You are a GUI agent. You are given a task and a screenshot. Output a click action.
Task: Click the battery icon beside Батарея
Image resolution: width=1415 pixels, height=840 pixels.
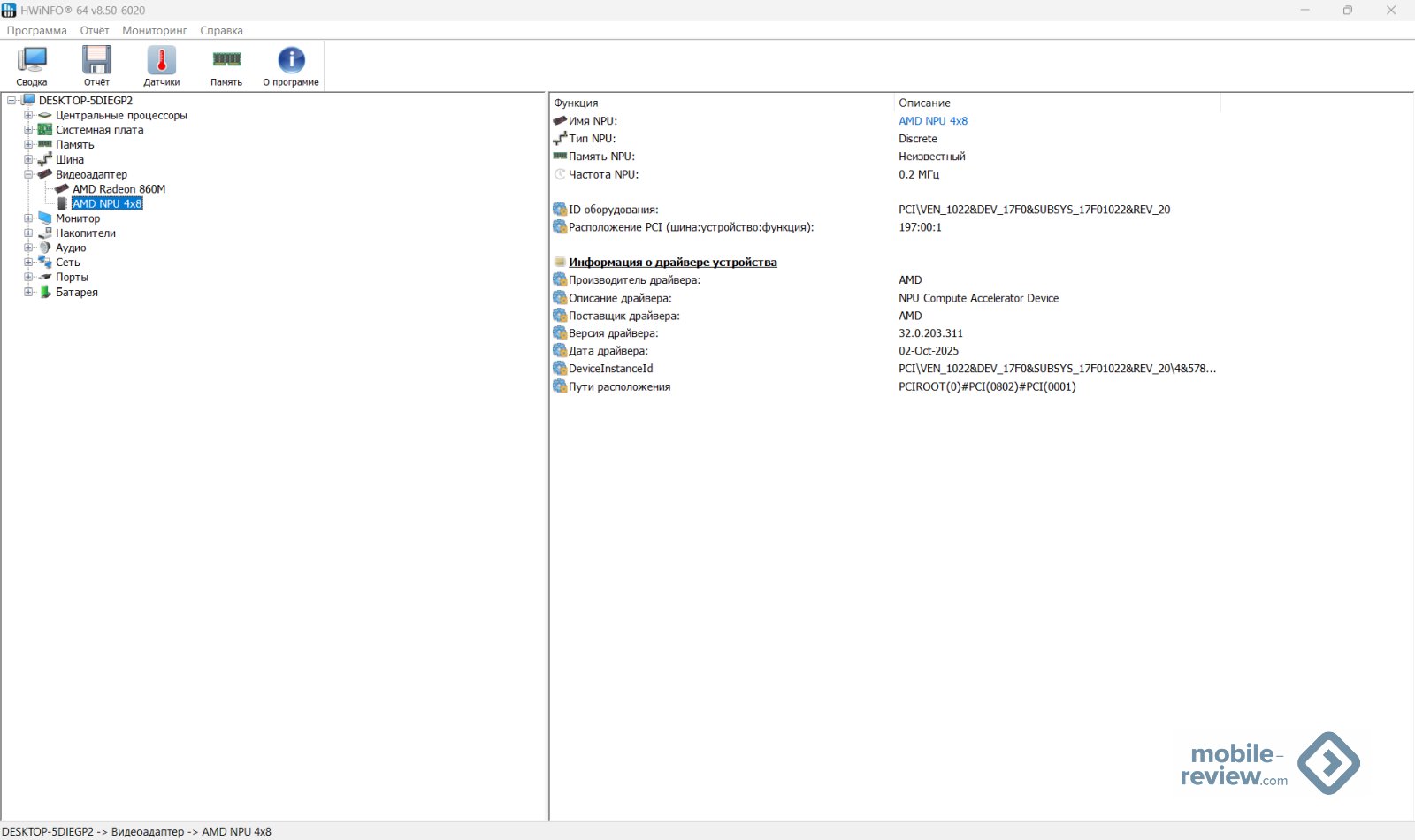(x=45, y=292)
